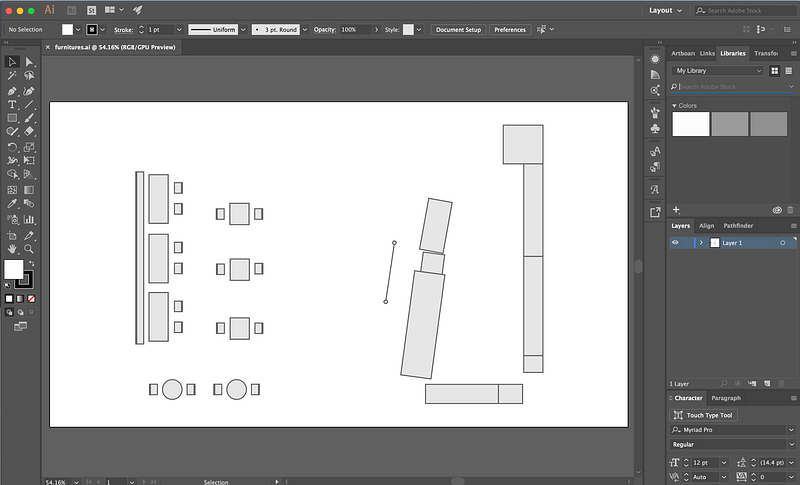Select the Gradient tool

point(29,190)
